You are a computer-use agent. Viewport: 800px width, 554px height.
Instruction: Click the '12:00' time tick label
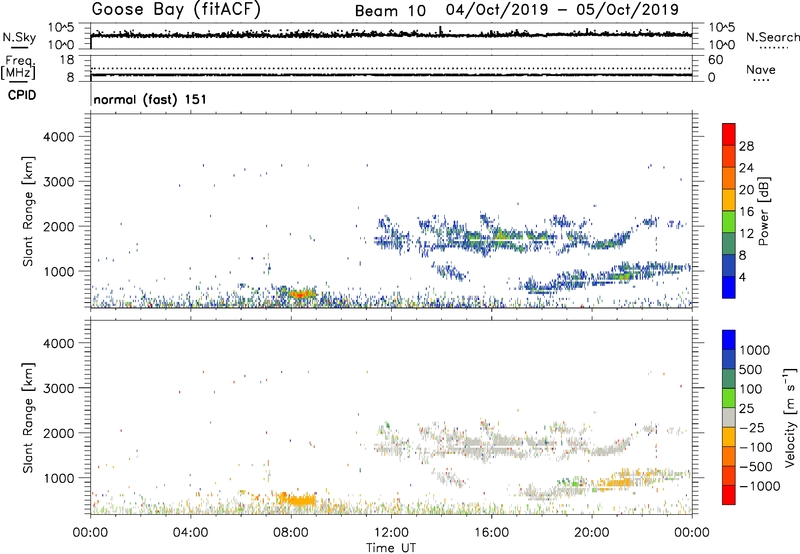tap(391, 533)
